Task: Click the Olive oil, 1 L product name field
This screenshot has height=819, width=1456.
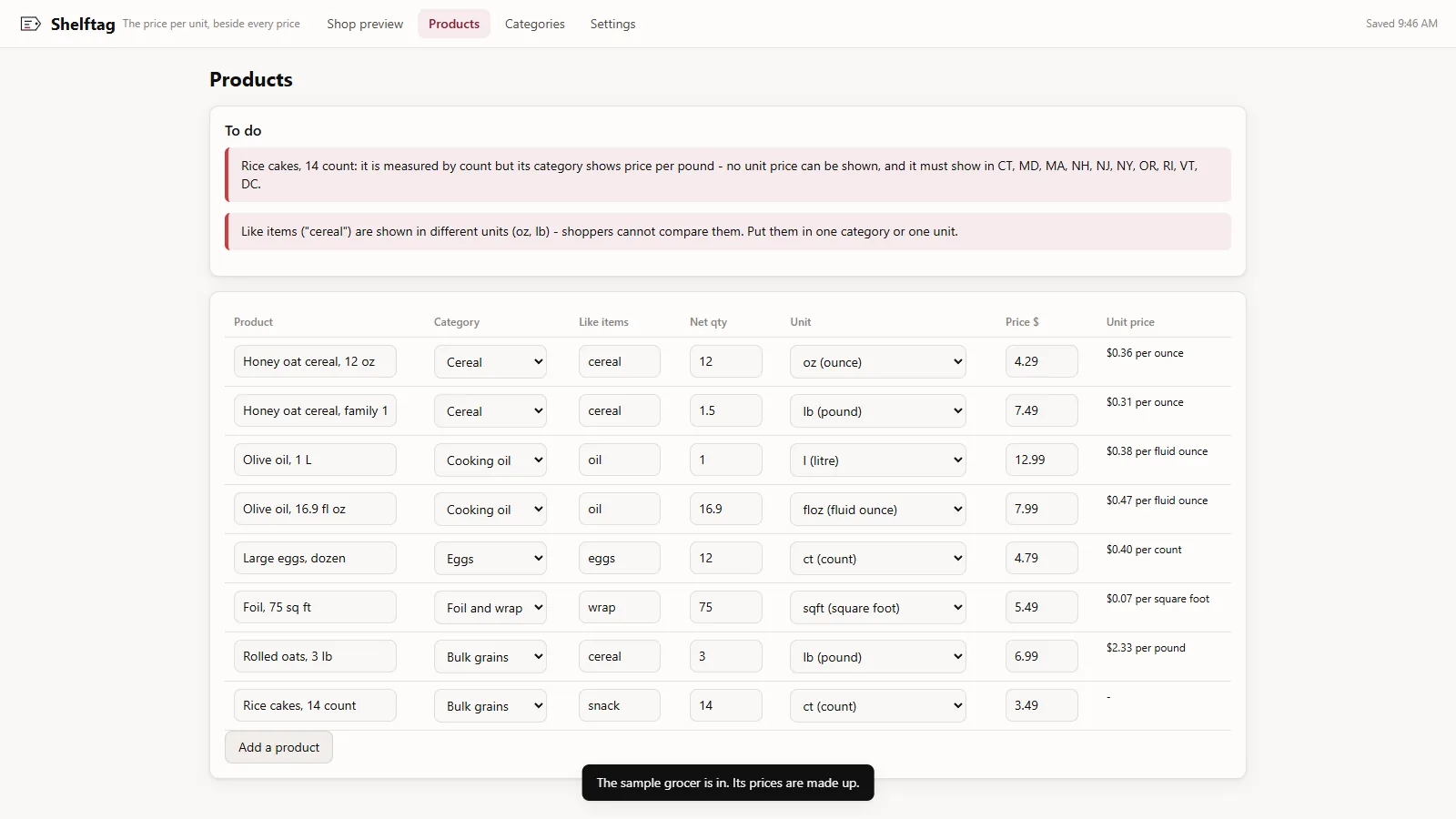Action: [x=315, y=460]
